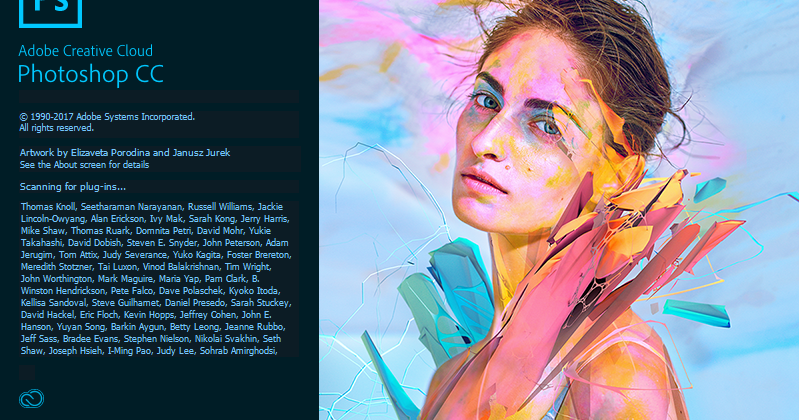Click the Scanning for plug-ins status text
Image resolution: width=799 pixels, height=420 pixels.
point(73,187)
